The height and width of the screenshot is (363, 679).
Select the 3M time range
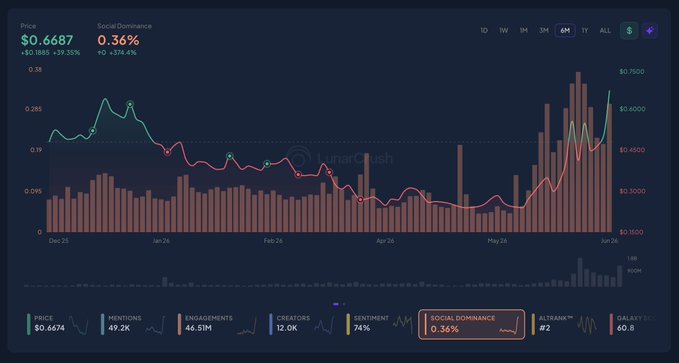click(x=544, y=31)
